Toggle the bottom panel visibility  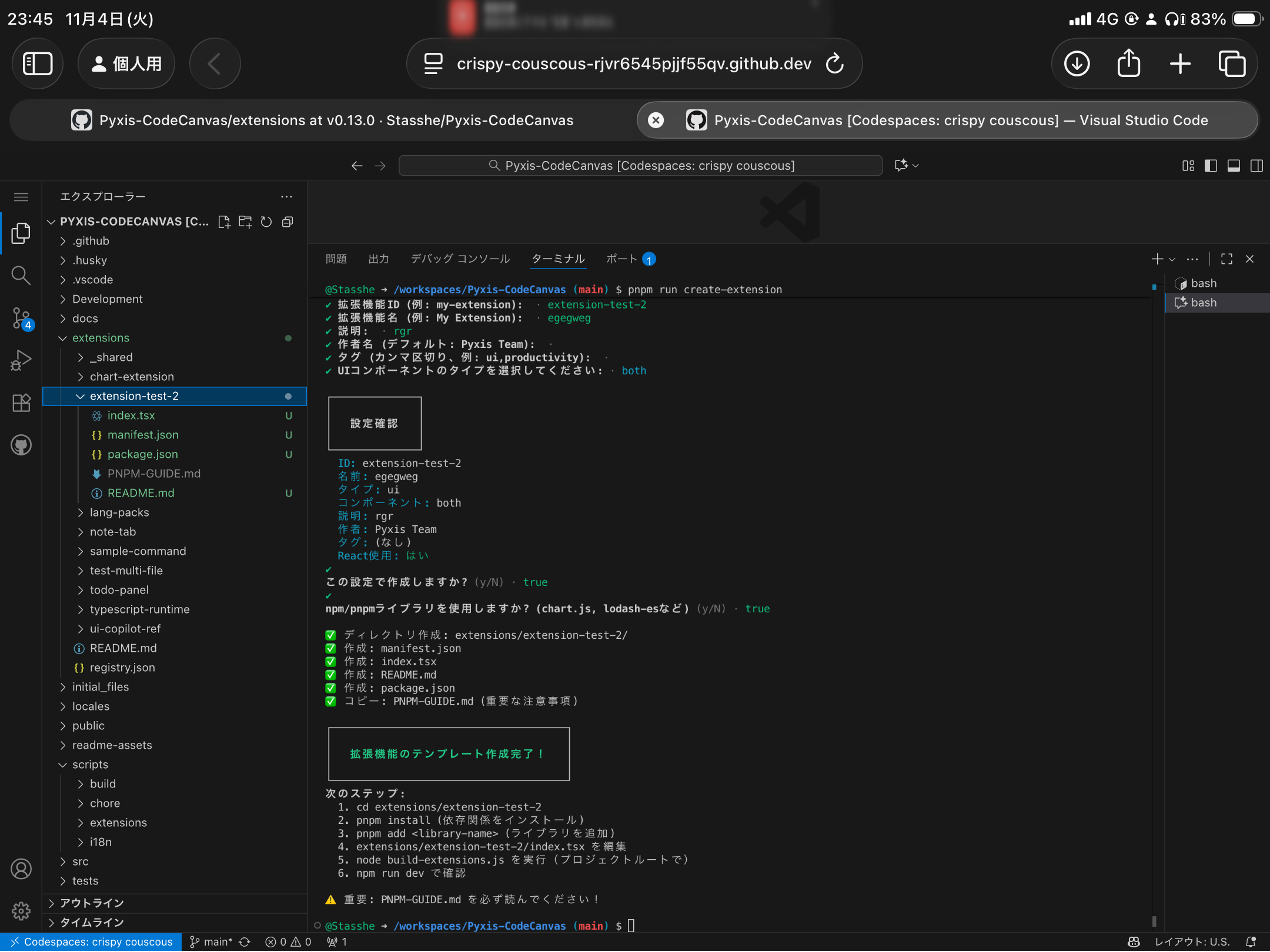tap(1233, 166)
